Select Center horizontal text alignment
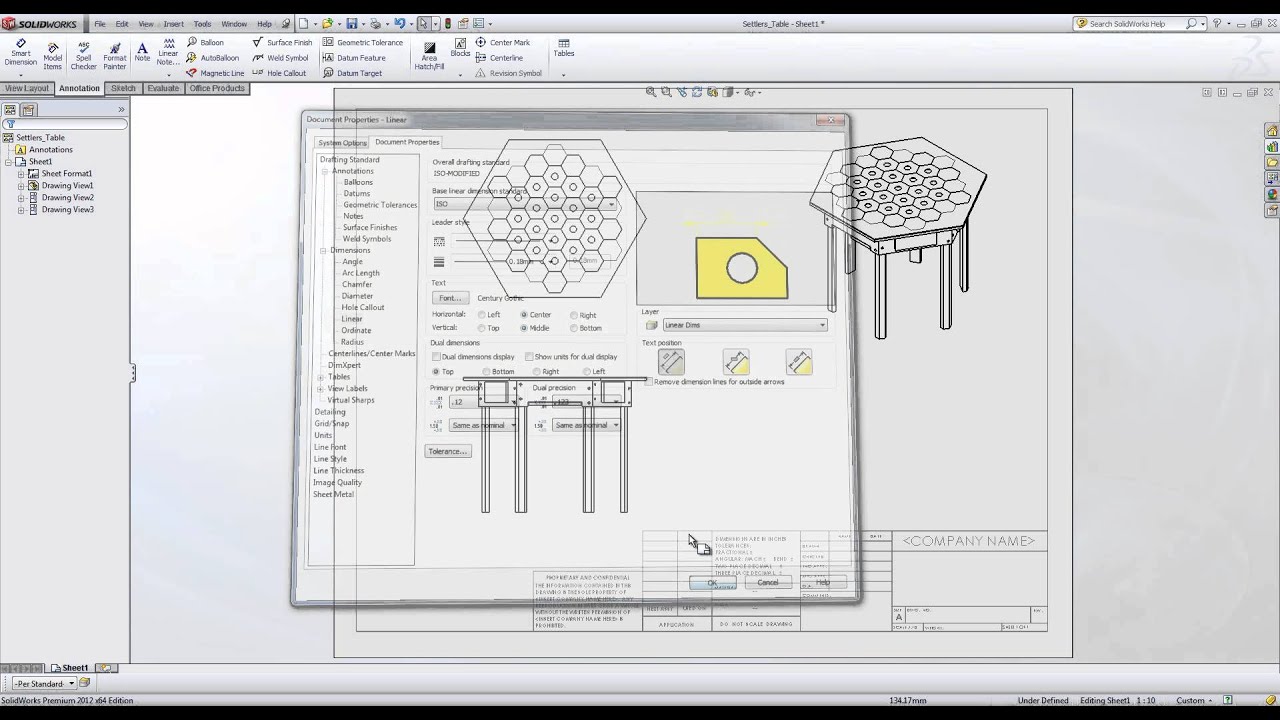 click(524, 315)
